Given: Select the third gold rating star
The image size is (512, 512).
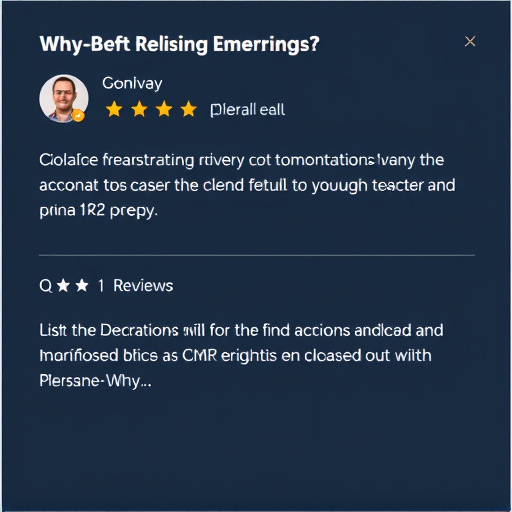Looking at the screenshot, I should pos(164,109).
